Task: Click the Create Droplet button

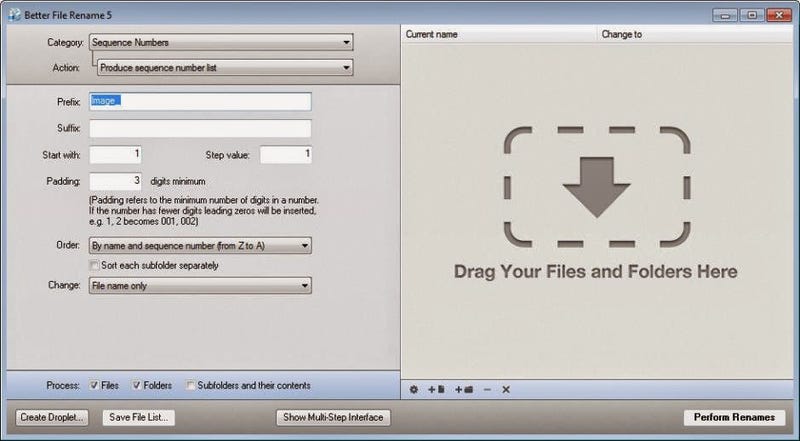Action: click(x=52, y=418)
